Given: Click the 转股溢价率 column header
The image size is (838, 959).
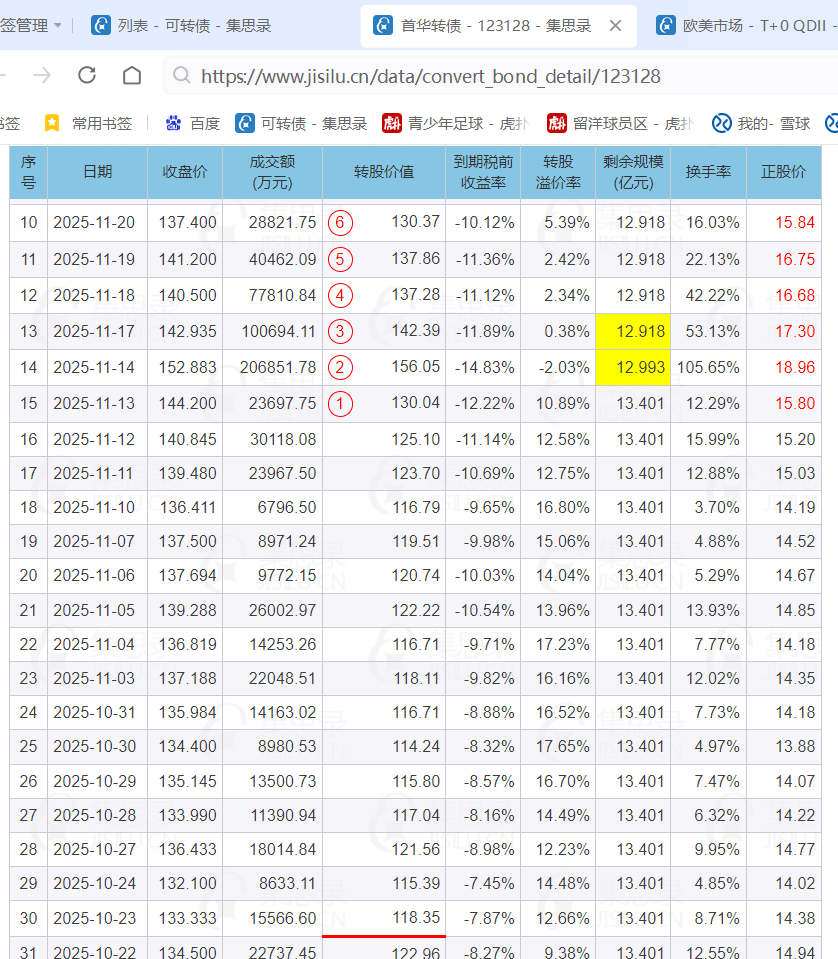Looking at the screenshot, I should pos(558,172).
